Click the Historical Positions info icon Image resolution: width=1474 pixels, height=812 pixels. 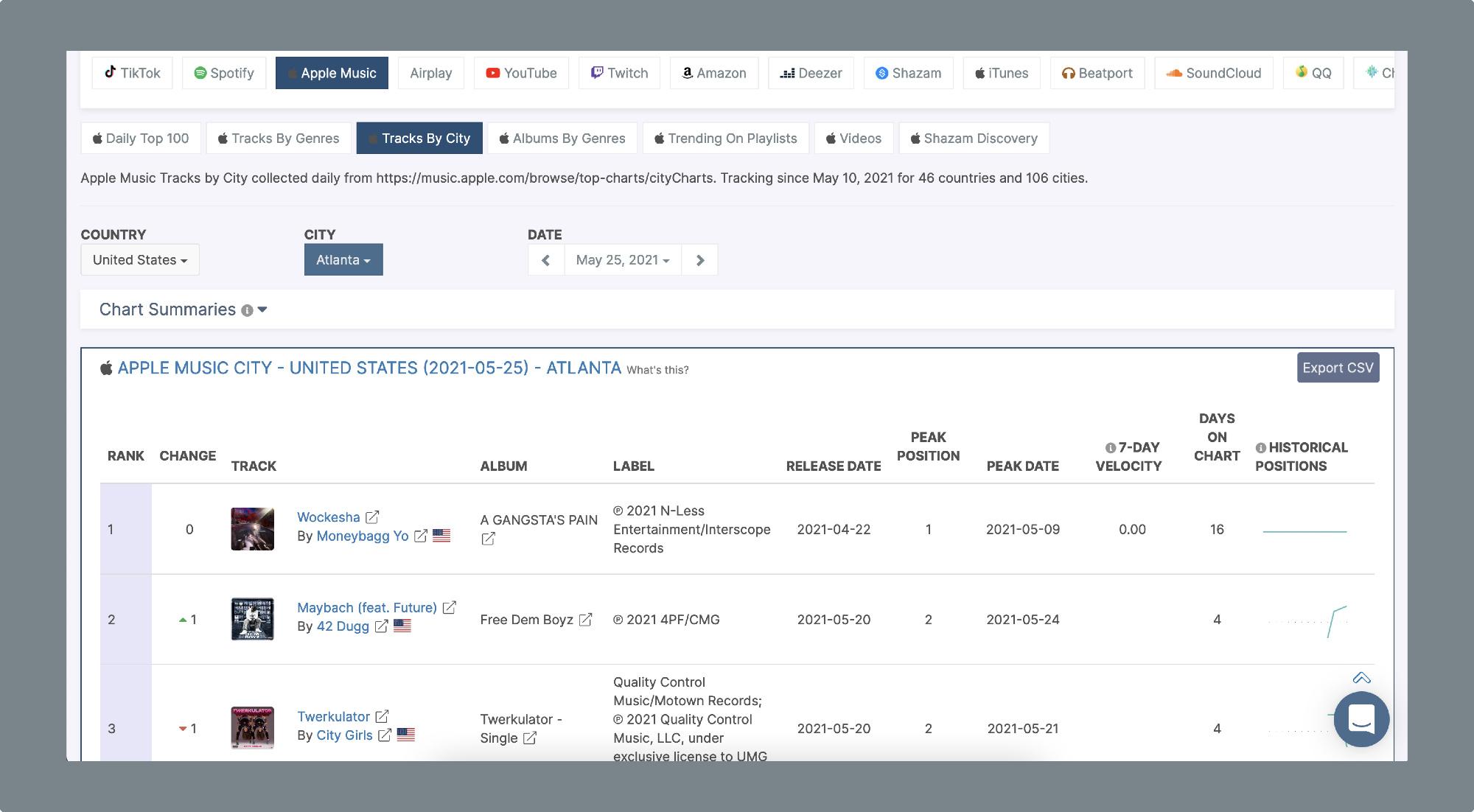click(x=1261, y=448)
